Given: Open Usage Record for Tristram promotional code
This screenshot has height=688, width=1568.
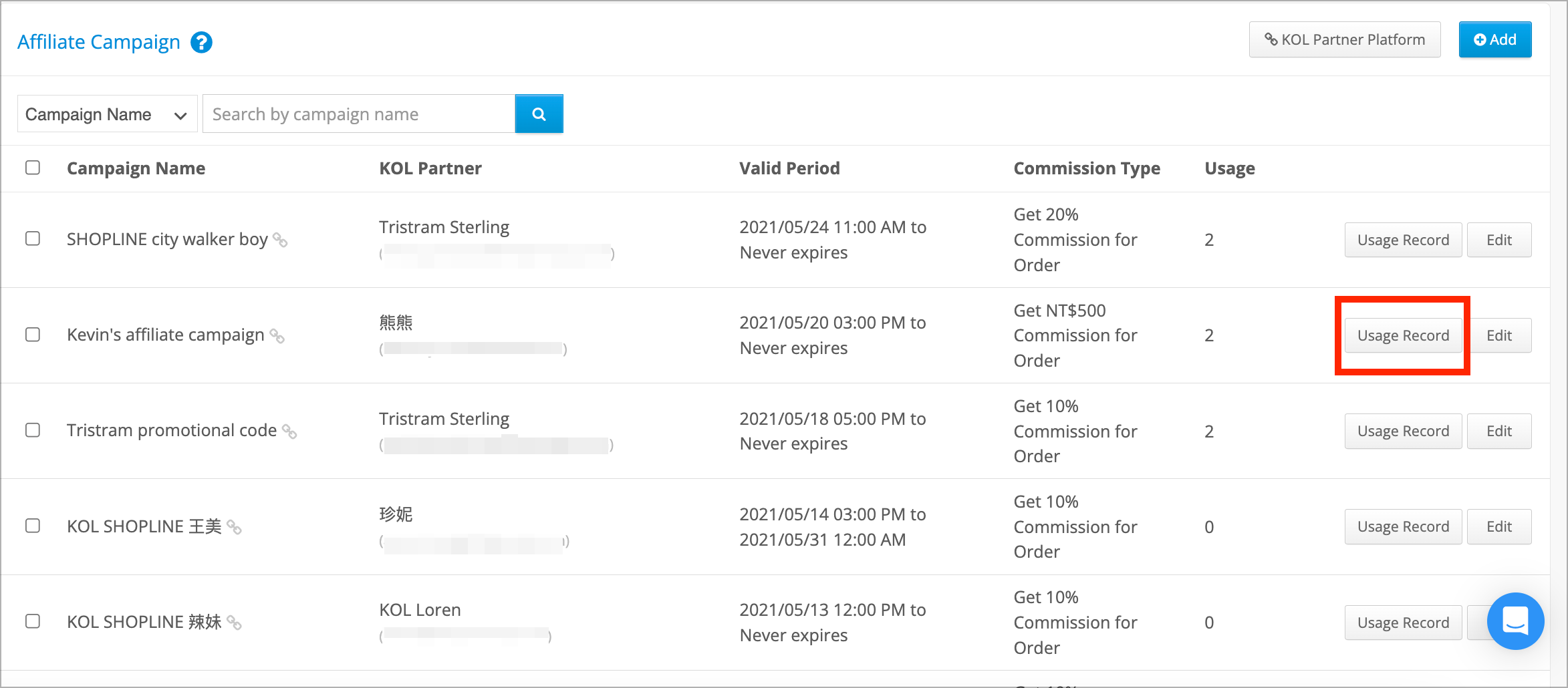Looking at the screenshot, I should [1403, 431].
